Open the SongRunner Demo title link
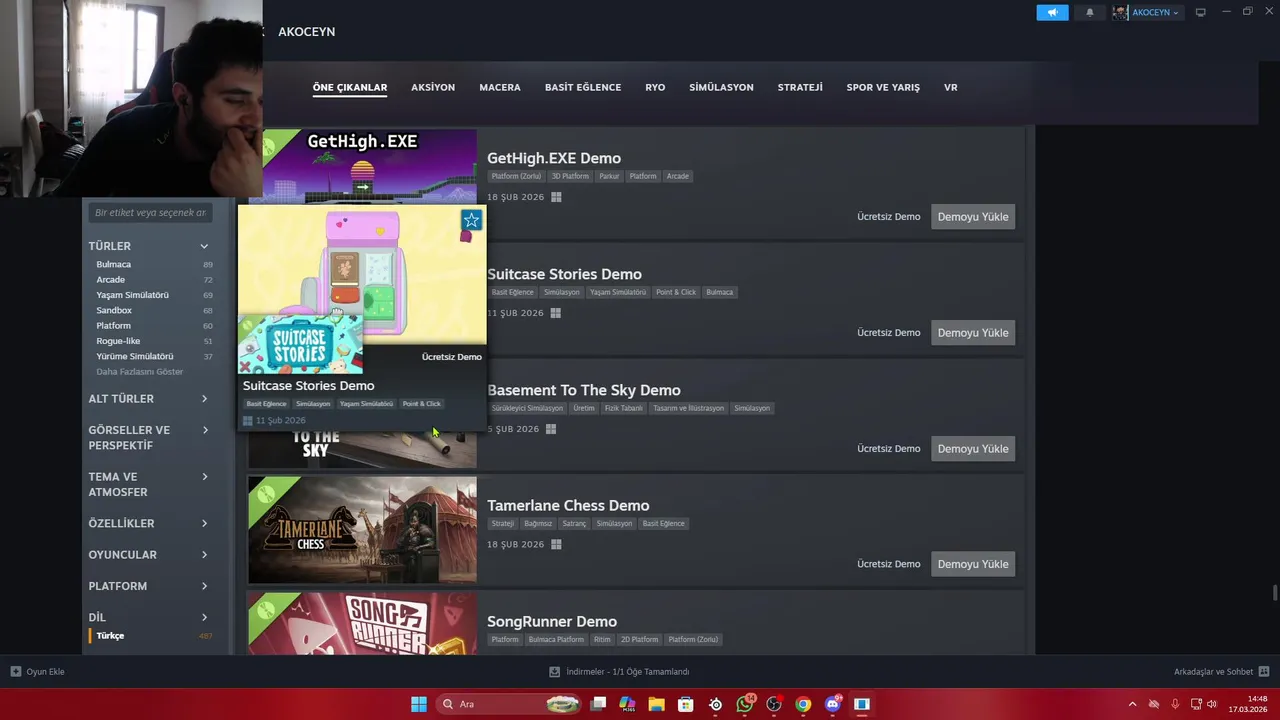This screenshot has width=1280, height=720. click(x=552, y=622)
